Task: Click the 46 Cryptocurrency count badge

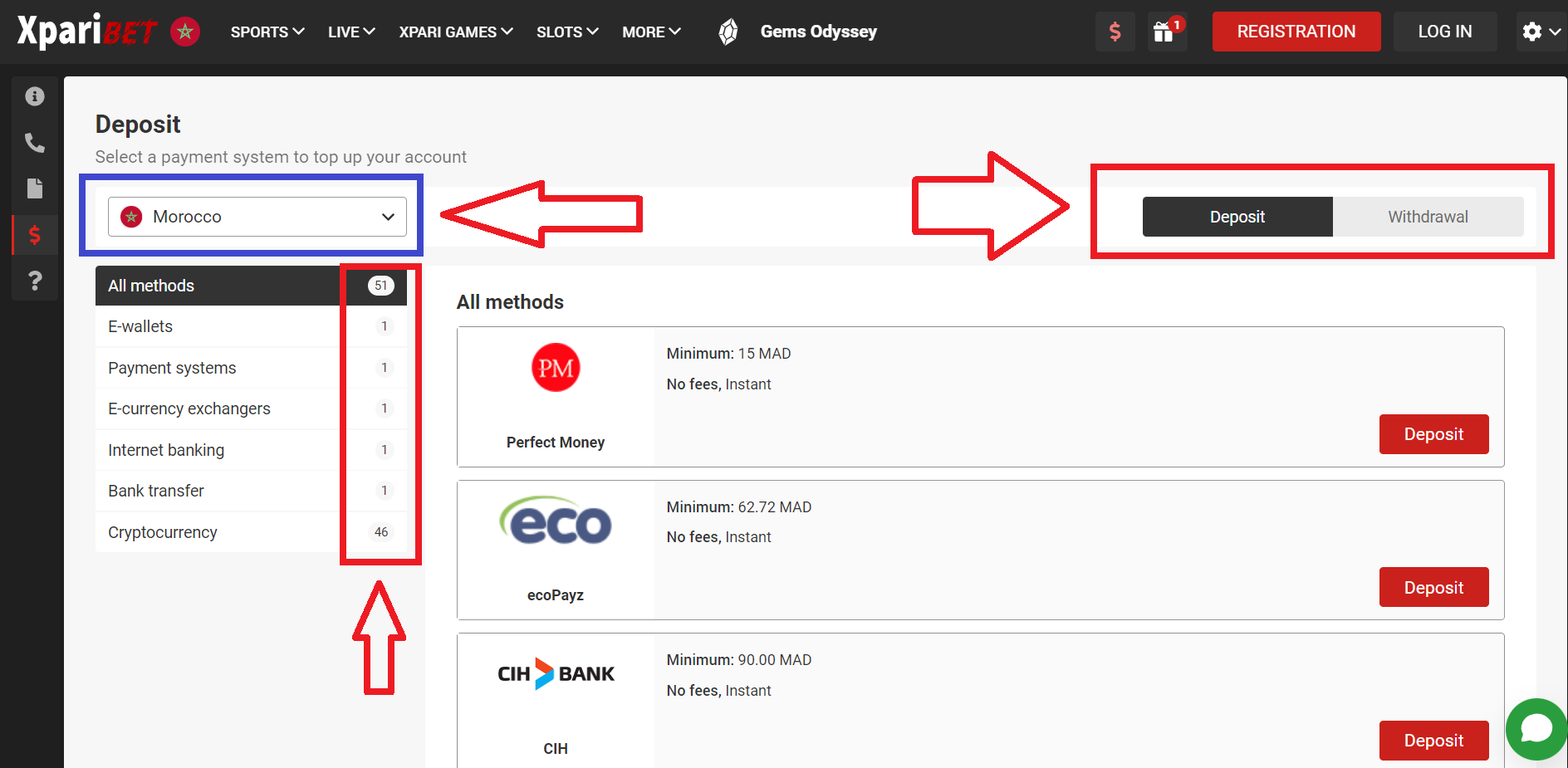Action: (381, 532)
